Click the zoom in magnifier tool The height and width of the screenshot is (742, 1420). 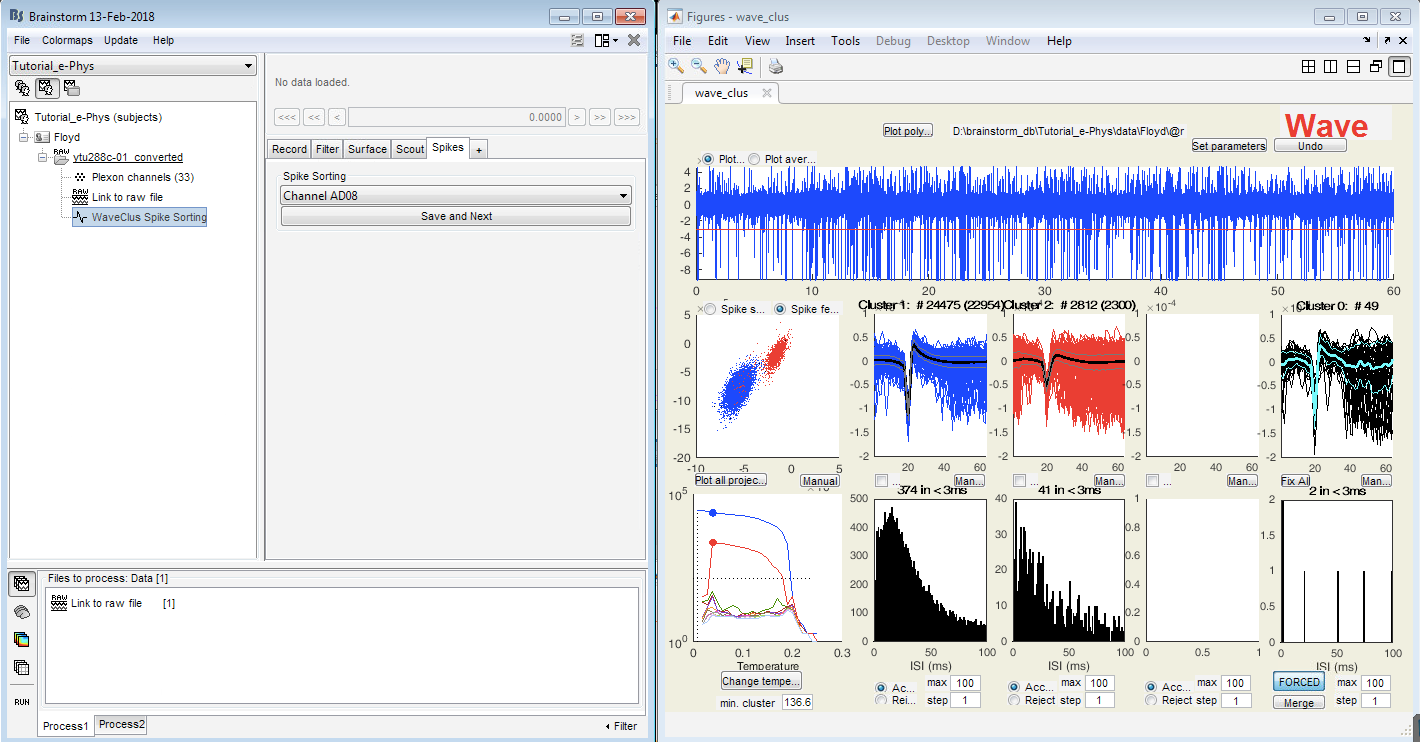click(x=677, y=66)
